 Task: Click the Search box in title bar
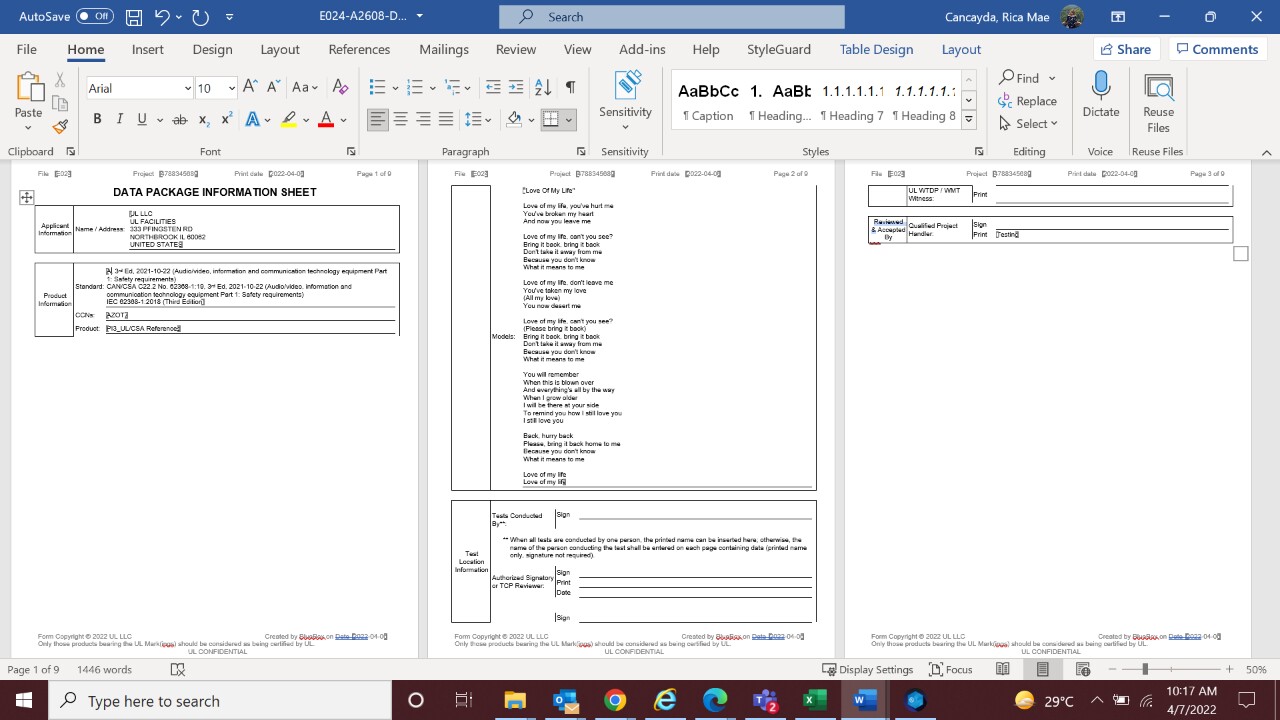(x=672, y=17)
